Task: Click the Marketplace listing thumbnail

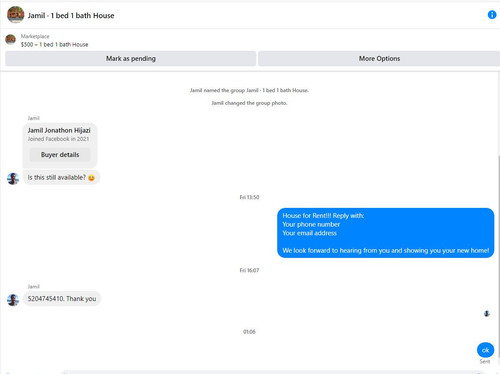Action: click(x=11, y=39)
